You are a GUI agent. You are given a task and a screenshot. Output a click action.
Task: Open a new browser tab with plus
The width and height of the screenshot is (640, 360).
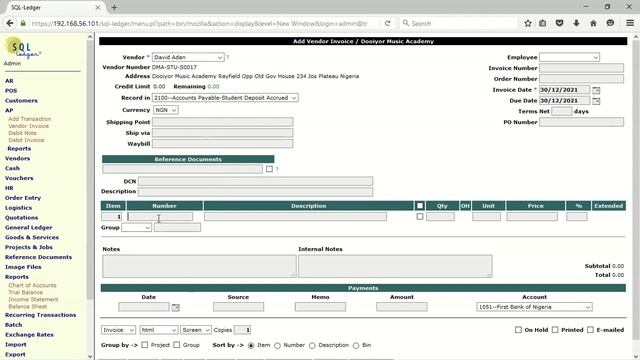pyautogui.click(x=114, y=7)
